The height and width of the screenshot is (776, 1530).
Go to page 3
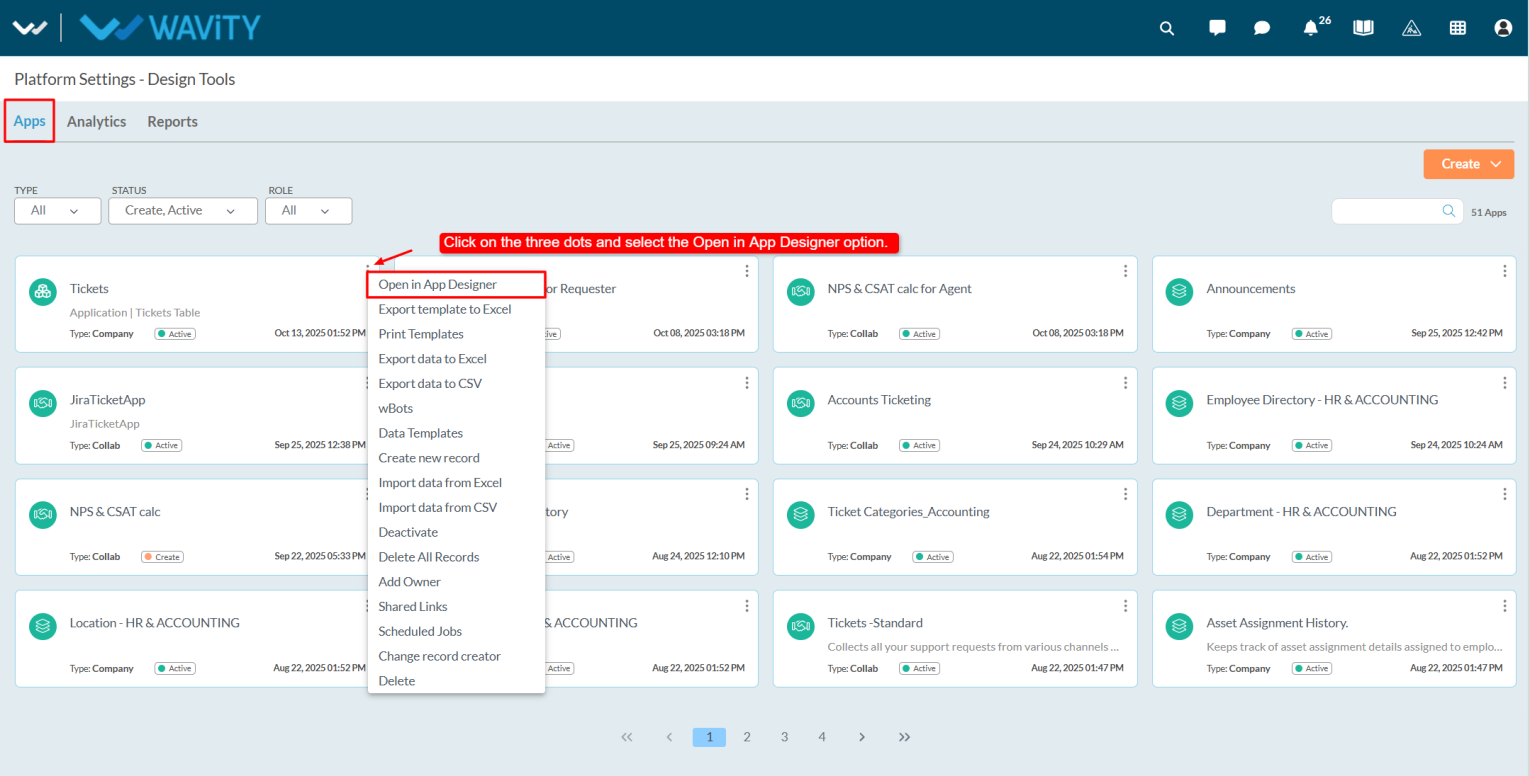785,737
